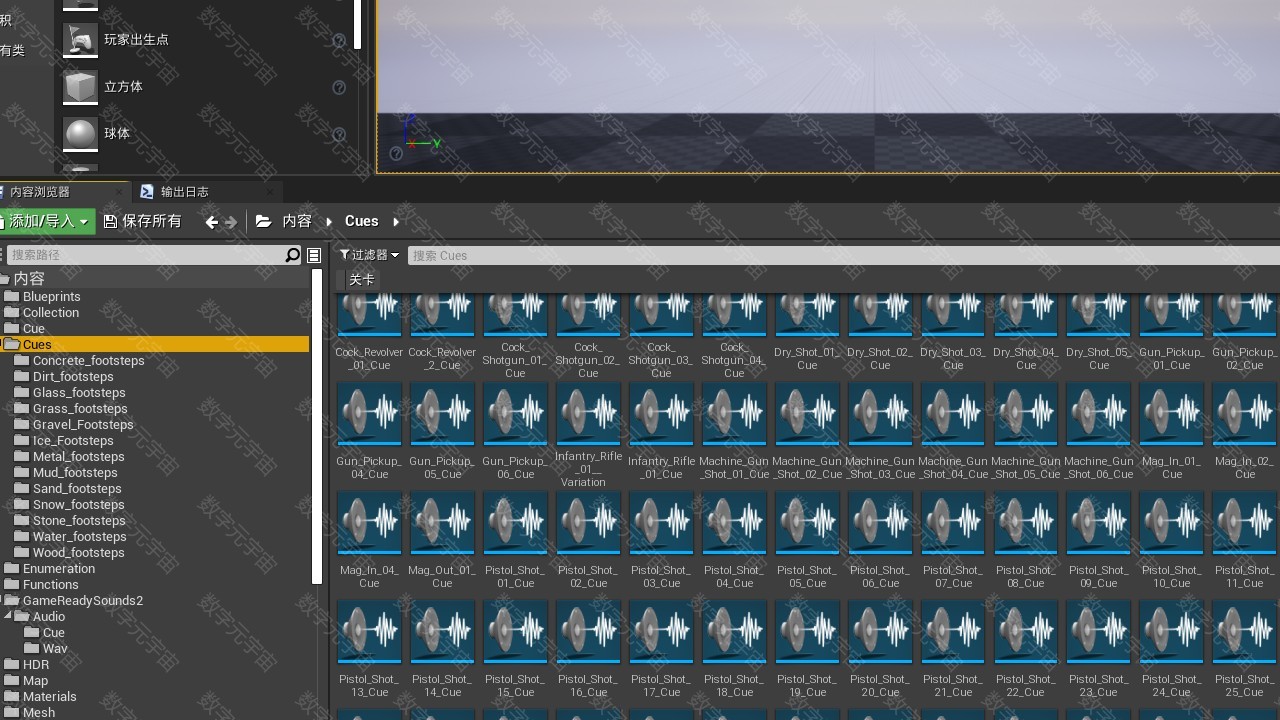Expand the arrow after Cues breadcrumb
This screenshot has width=1280, height=720.
[x=396, y=222]
